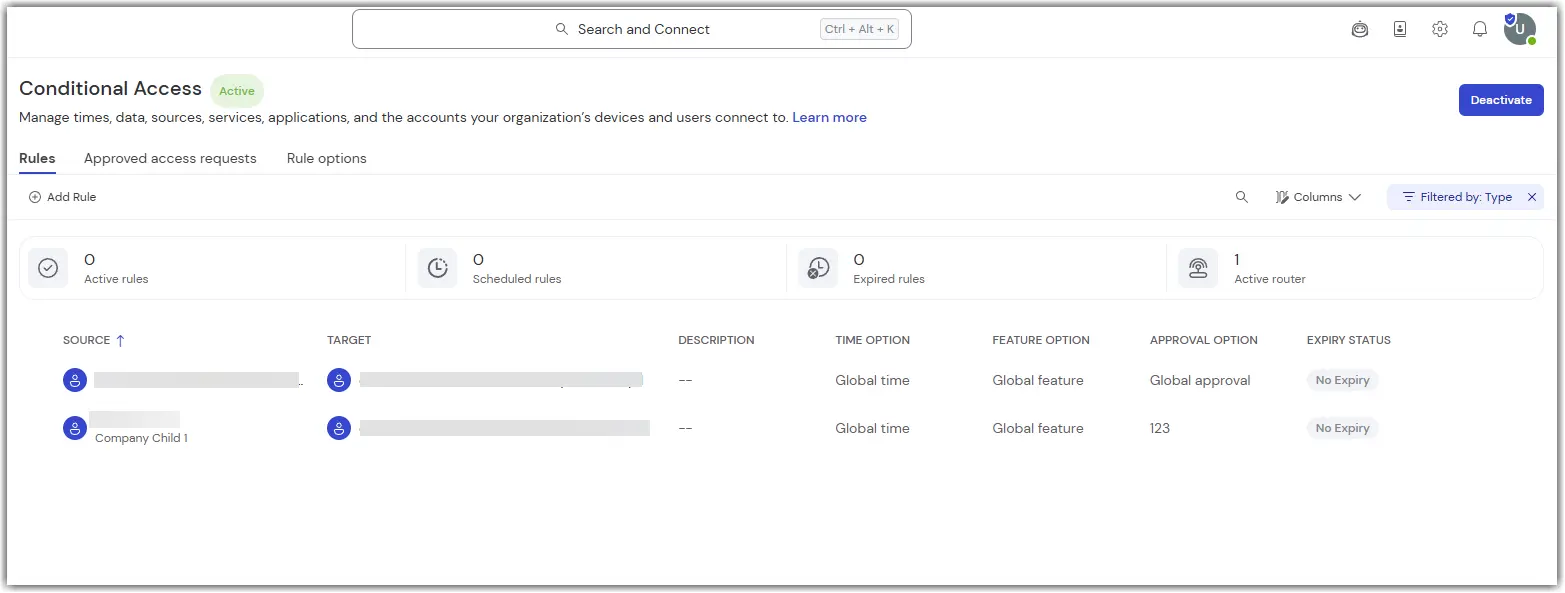Clear the Filtered by Type filter

coord(1531,197)
